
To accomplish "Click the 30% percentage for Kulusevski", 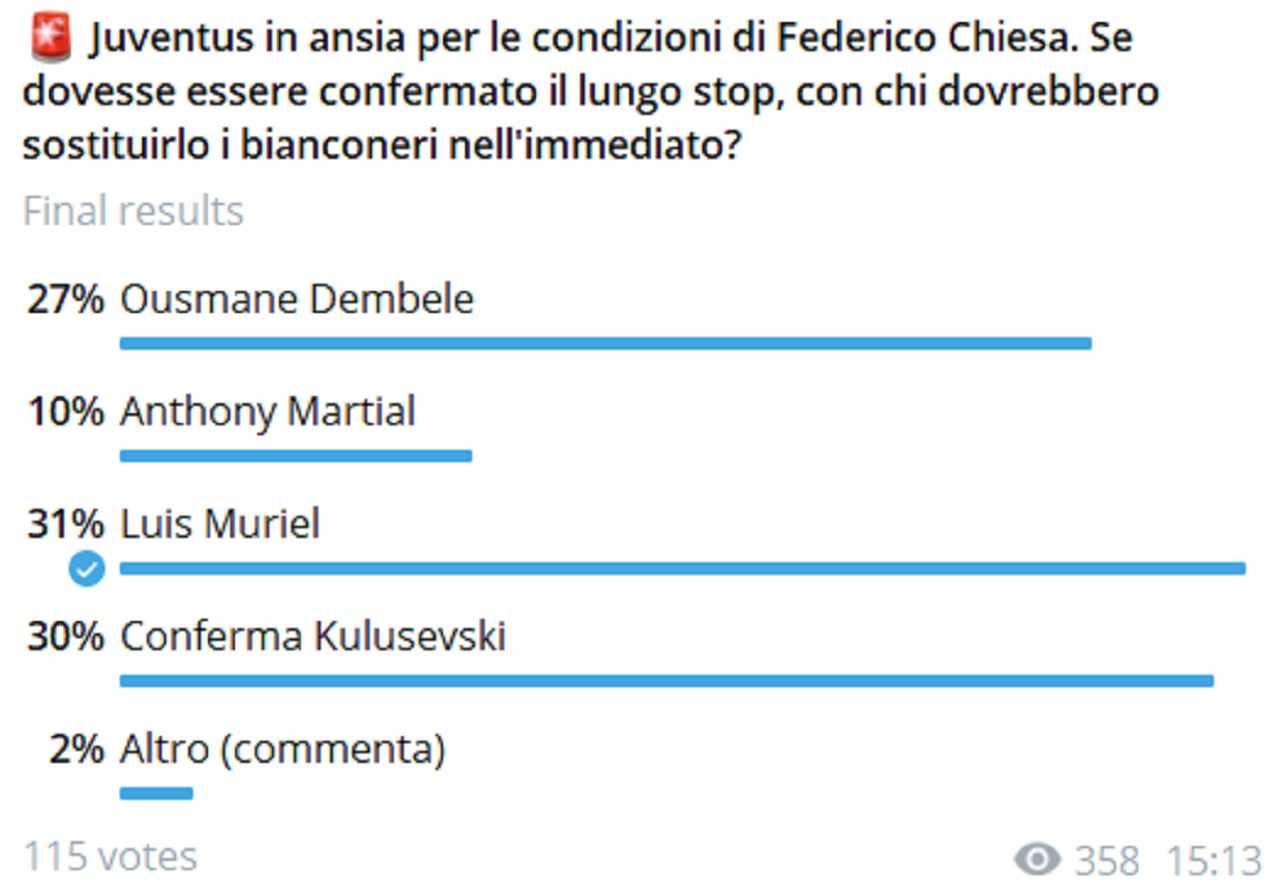I will point(65,636).
